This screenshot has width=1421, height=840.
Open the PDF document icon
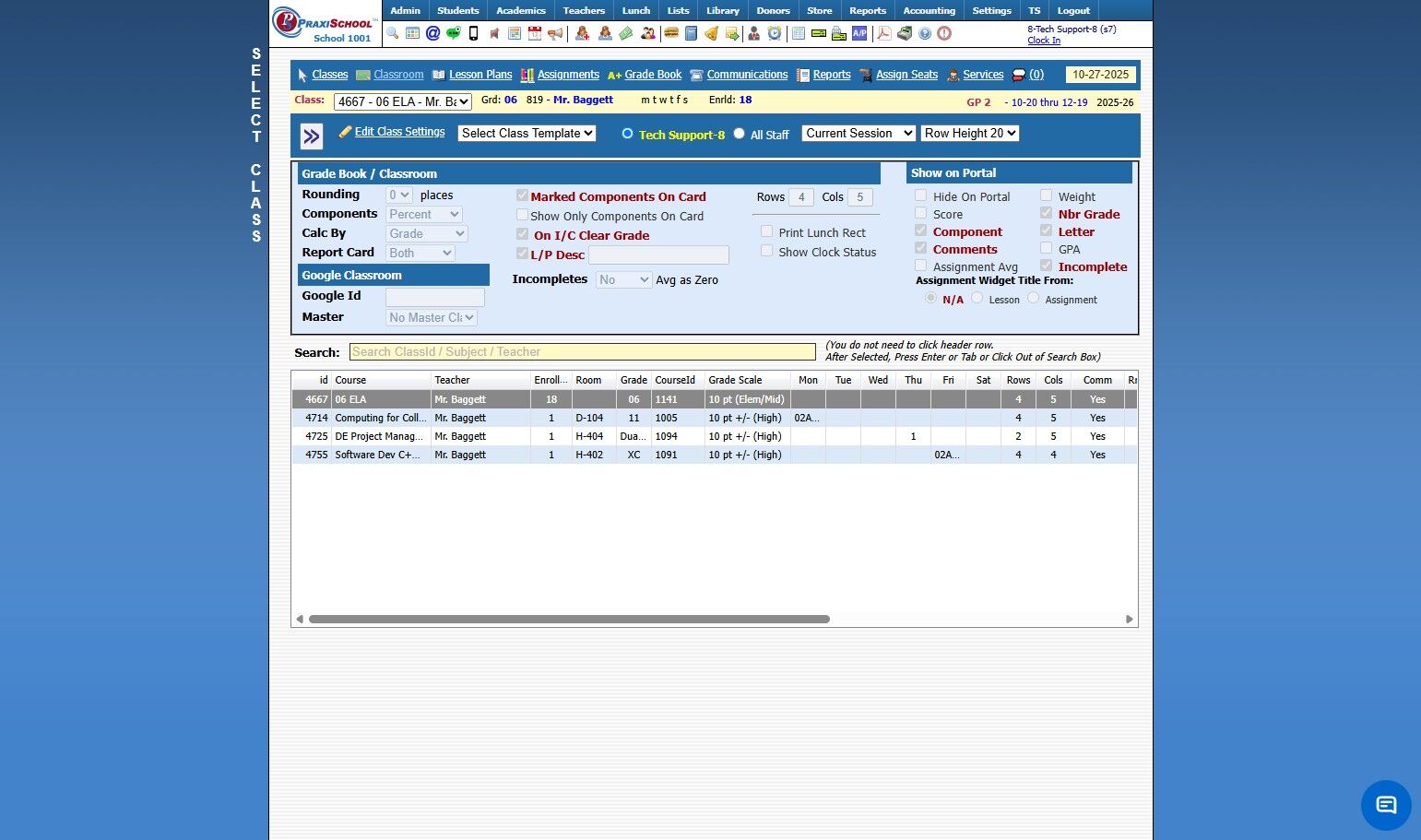(x=883, y=33)
